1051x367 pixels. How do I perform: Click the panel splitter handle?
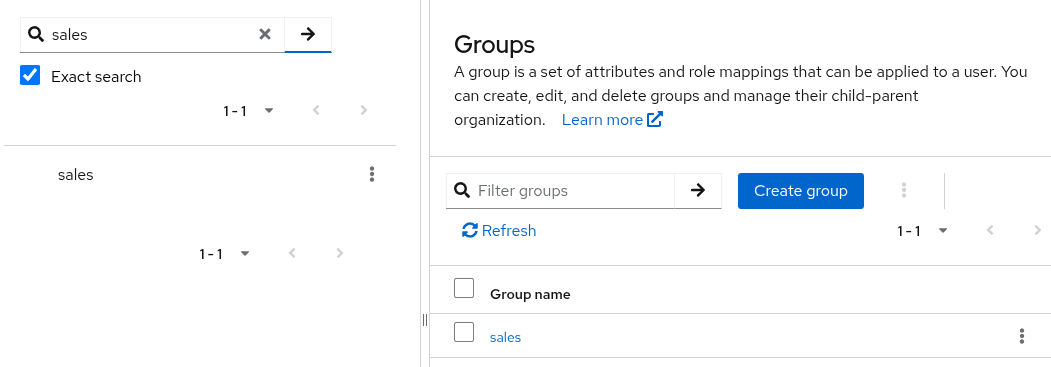point(425,320)
